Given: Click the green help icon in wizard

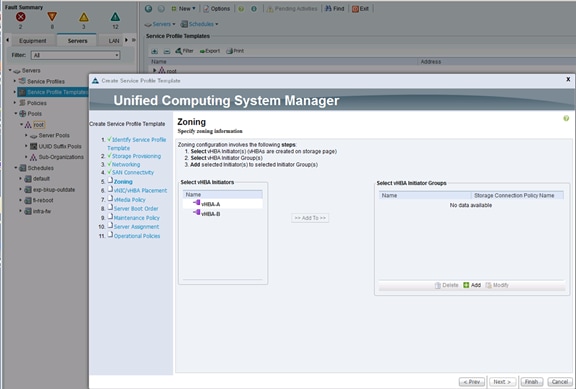Looking at the screenshot, I should pyautogui.click(x=566, y=118).
